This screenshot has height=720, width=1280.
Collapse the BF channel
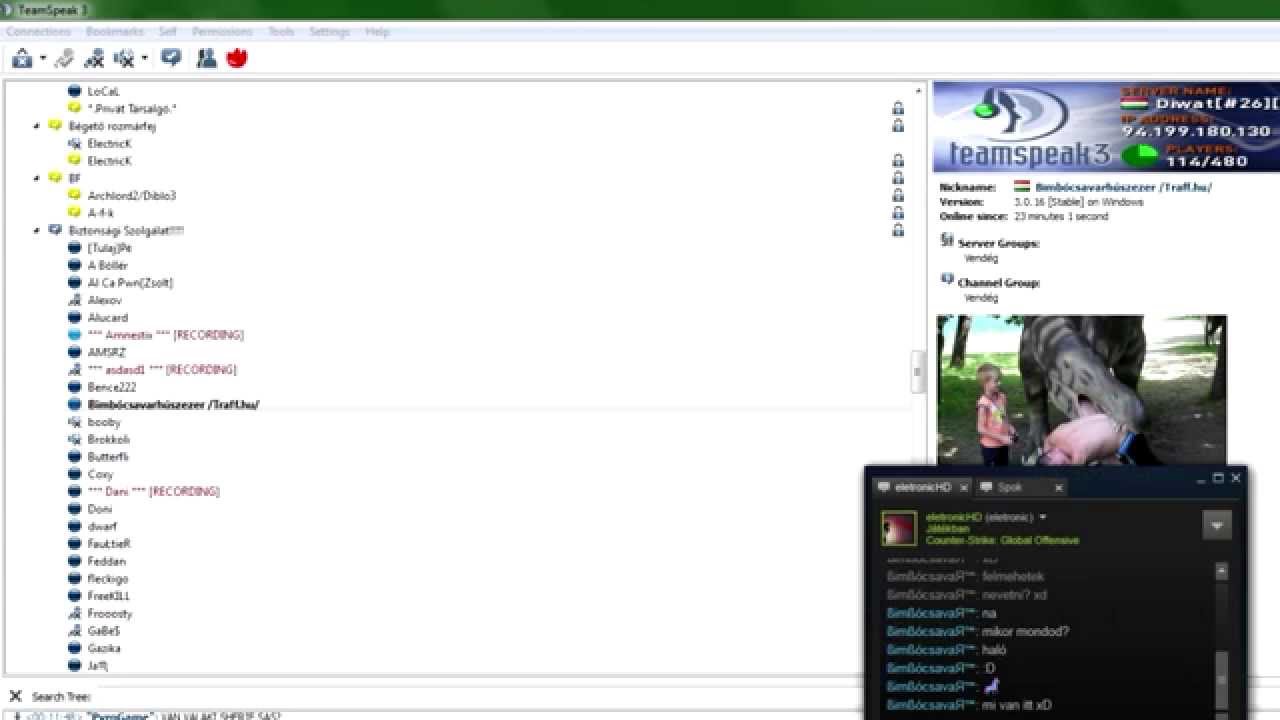click(x=37, y=178)
